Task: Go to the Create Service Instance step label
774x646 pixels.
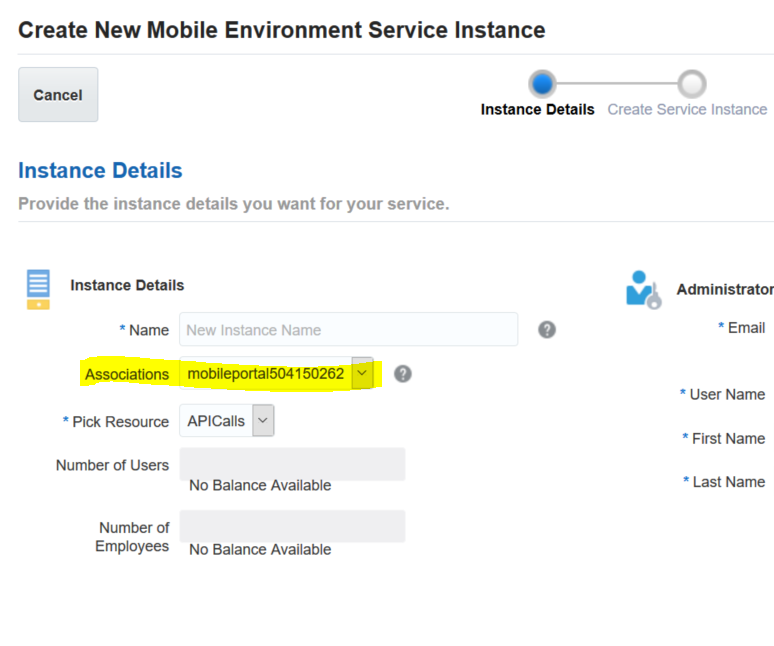Action: click(687, 110)
